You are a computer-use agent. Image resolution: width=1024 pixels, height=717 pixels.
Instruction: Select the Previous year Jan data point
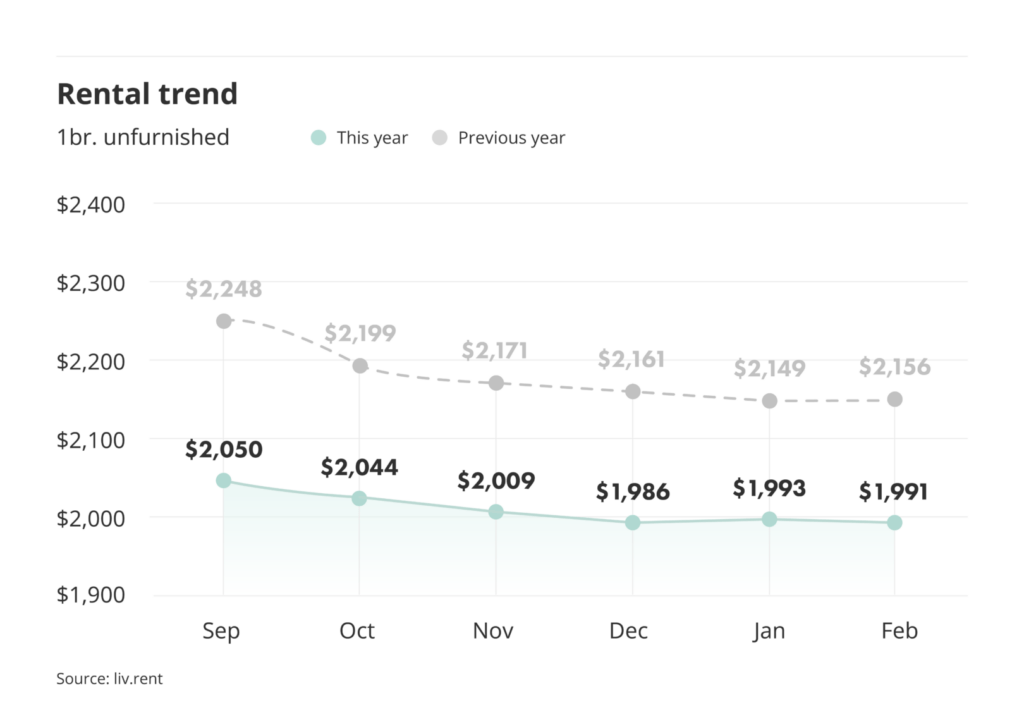click(x=769, y=401)
